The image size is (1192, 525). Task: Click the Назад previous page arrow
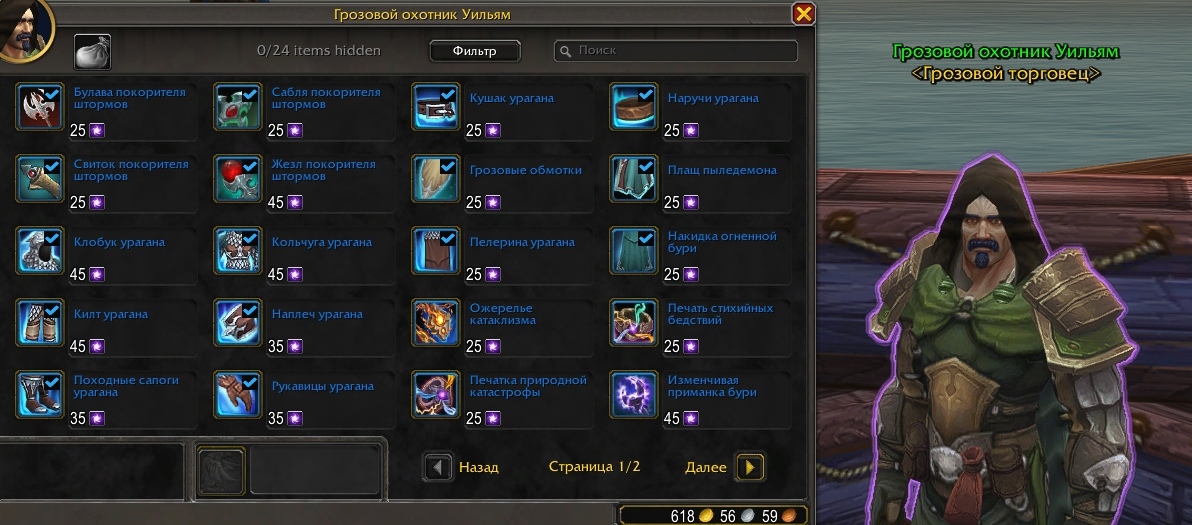click(x=437, y=467)
